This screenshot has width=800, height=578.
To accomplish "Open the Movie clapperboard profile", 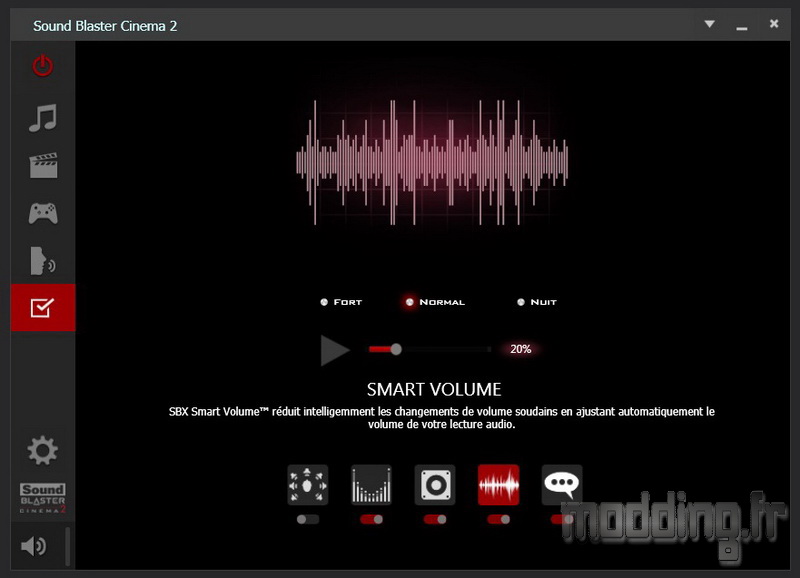I will tap(43, 165).
